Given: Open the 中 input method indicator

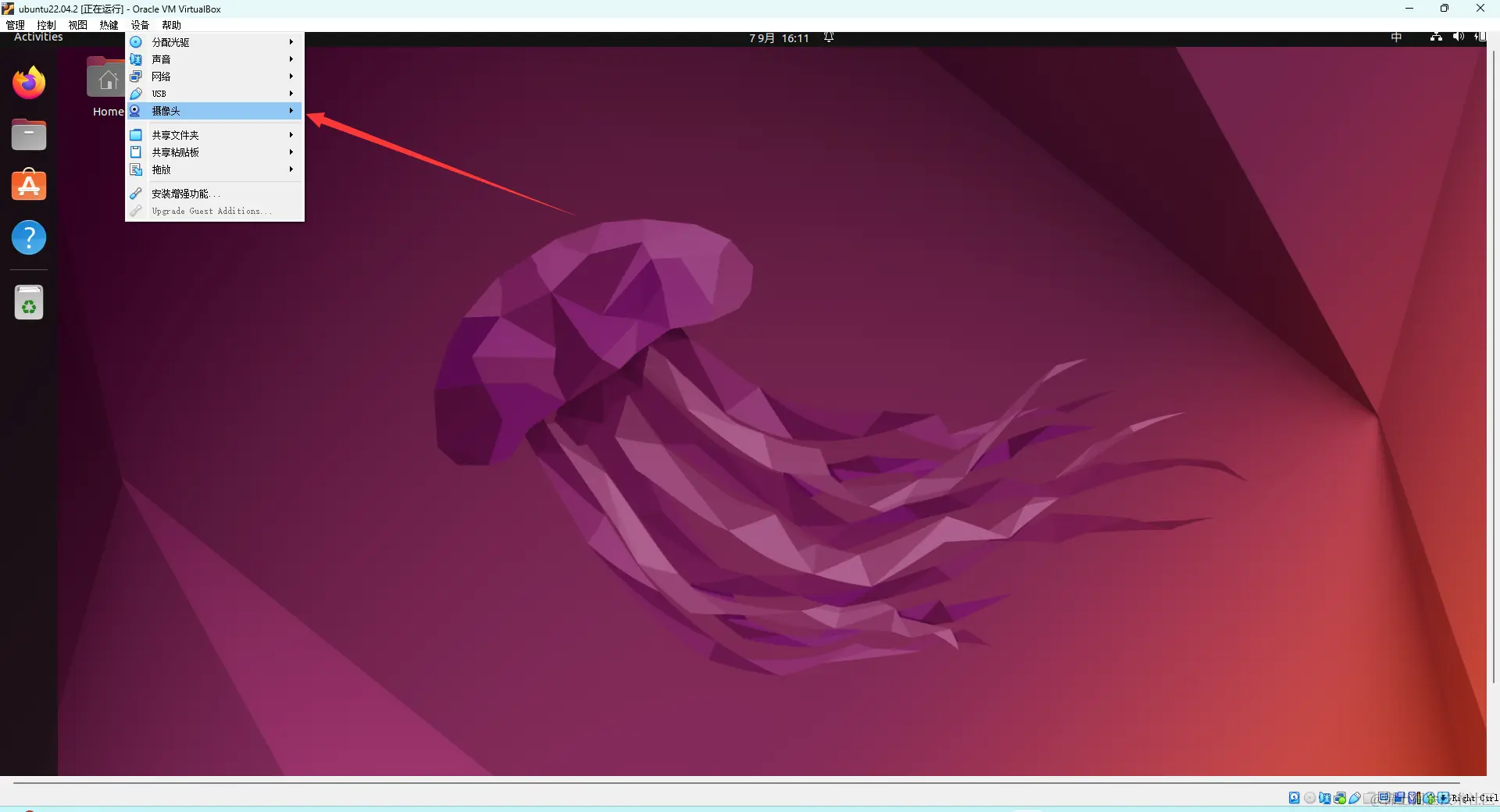Looking at the screenshot, I should (1396, 37).
